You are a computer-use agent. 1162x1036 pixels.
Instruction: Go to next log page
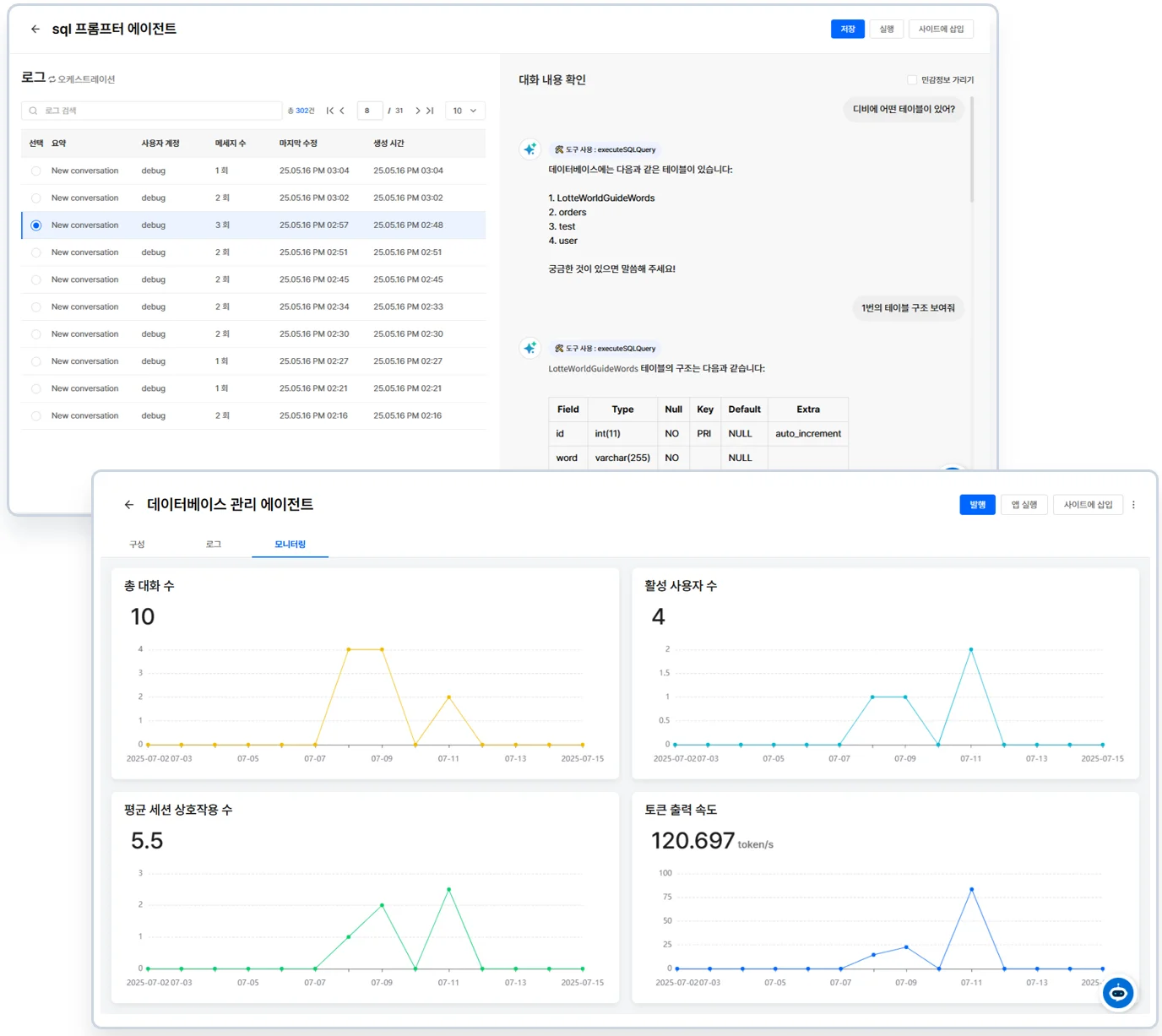(x=417, y=111)
